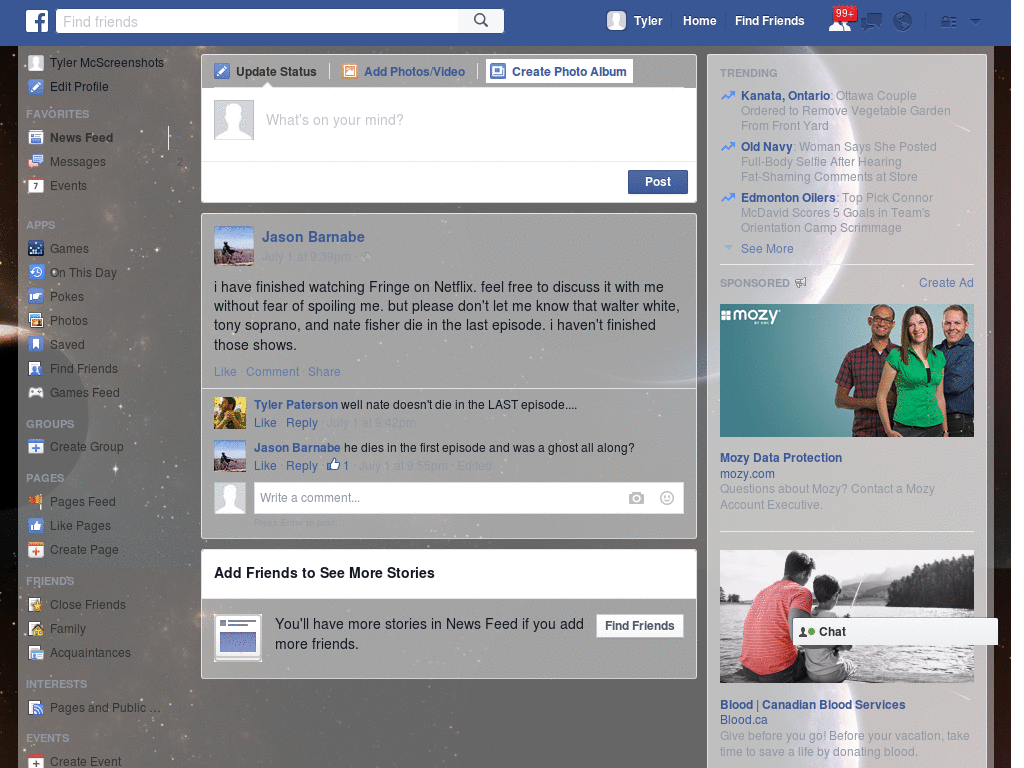This screenshot has width=1024, height=768.
Task: Click the Find Friends button in stories card
Action: (639, 626)
